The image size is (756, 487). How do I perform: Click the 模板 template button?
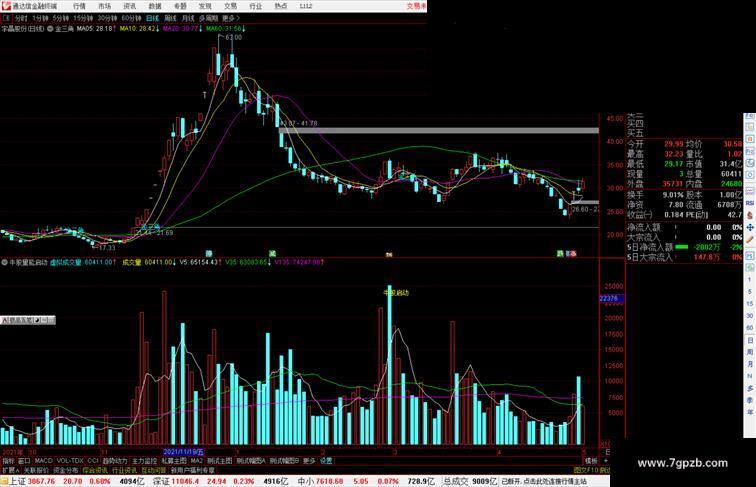click(591, 461)
